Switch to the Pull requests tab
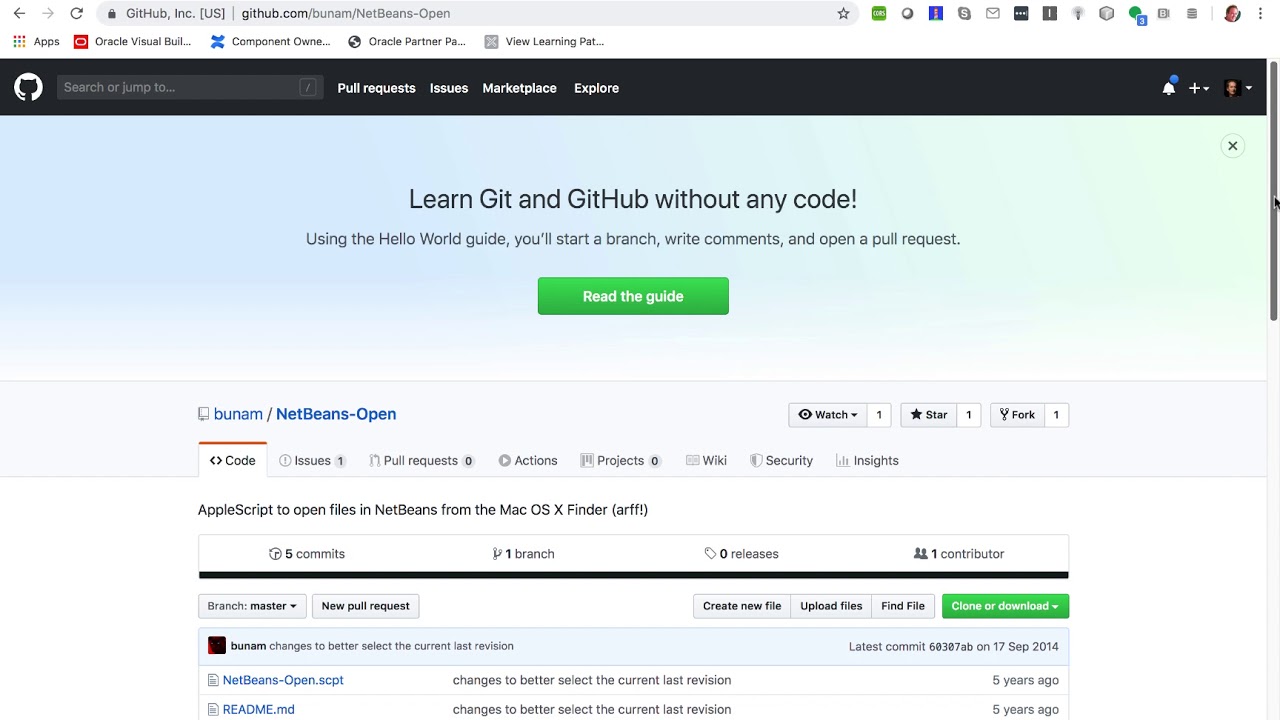The height and width of the screenshot is (720, 1280). point(421,460)
